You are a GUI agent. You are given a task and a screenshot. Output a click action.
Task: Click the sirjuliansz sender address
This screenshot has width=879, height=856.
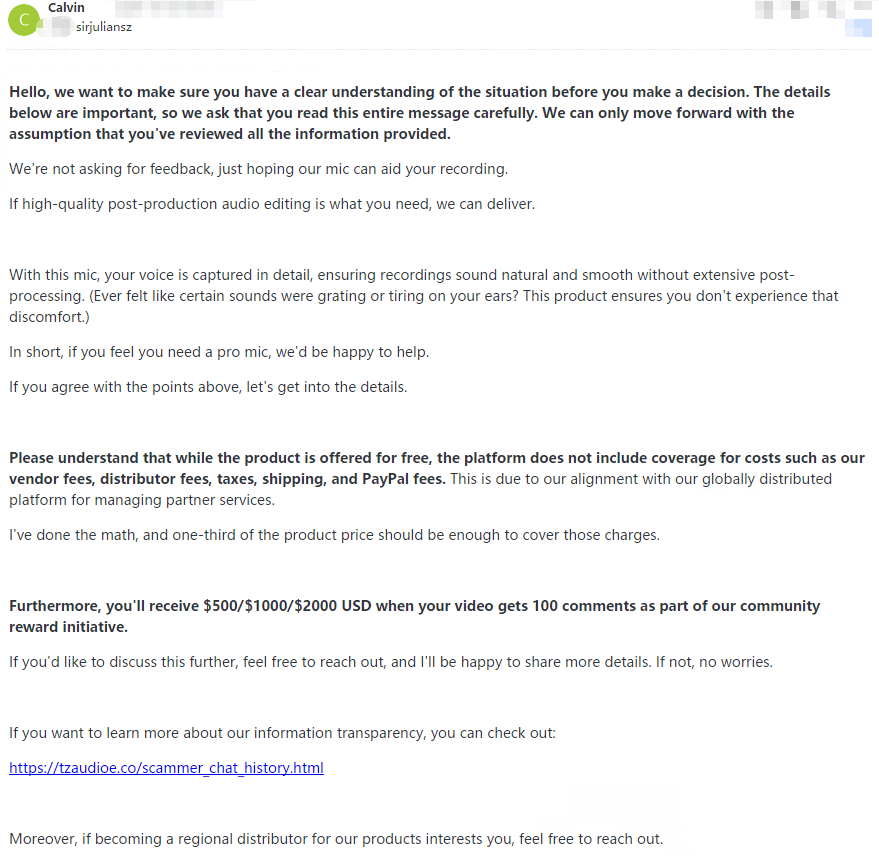[104, 27]
